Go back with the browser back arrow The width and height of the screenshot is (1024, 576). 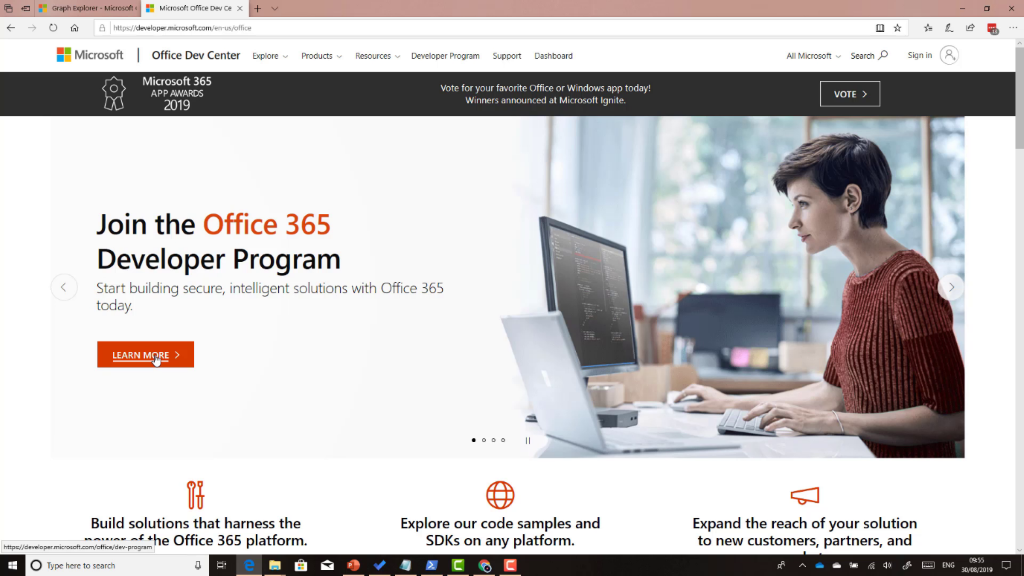coord(10,28)
